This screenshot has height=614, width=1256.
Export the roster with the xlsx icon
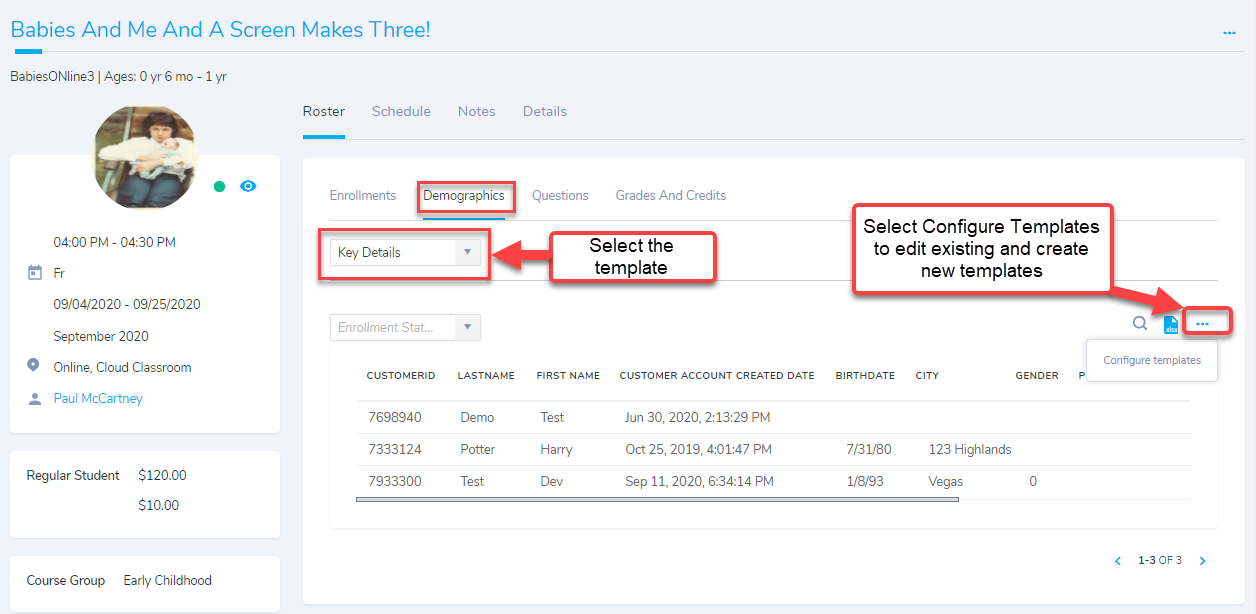[x=1171, y=324]
